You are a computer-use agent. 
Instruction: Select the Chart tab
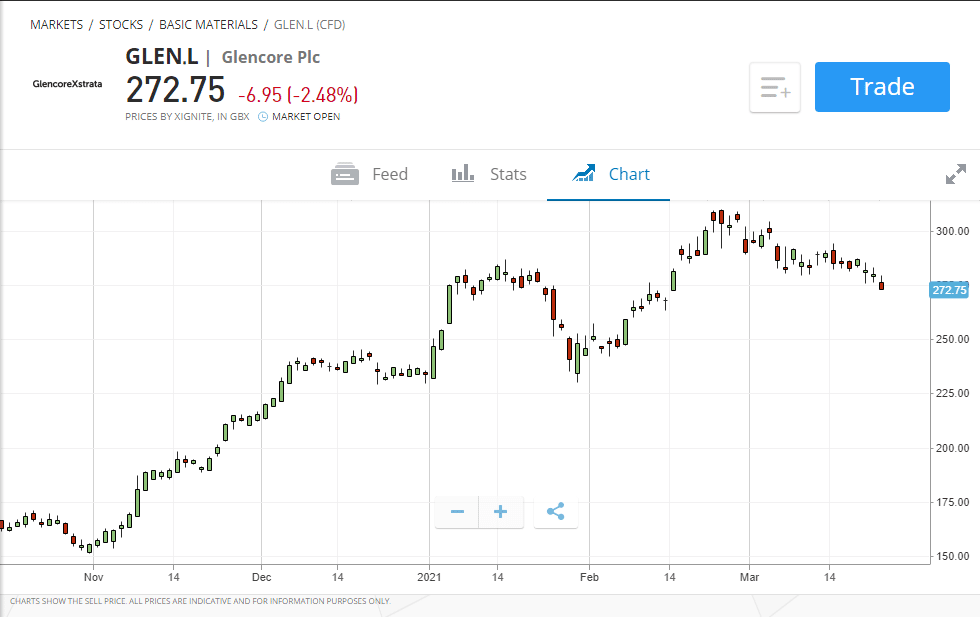pos(611,174)
